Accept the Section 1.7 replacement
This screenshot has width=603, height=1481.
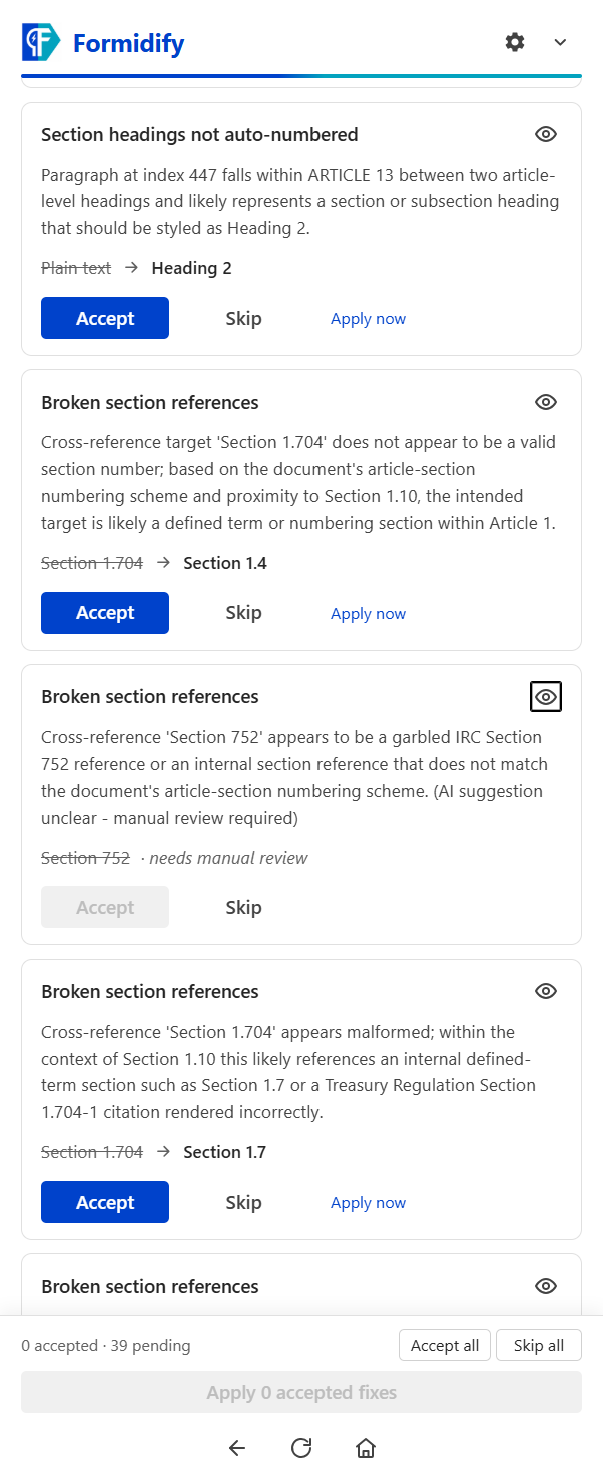[105, 1202]
